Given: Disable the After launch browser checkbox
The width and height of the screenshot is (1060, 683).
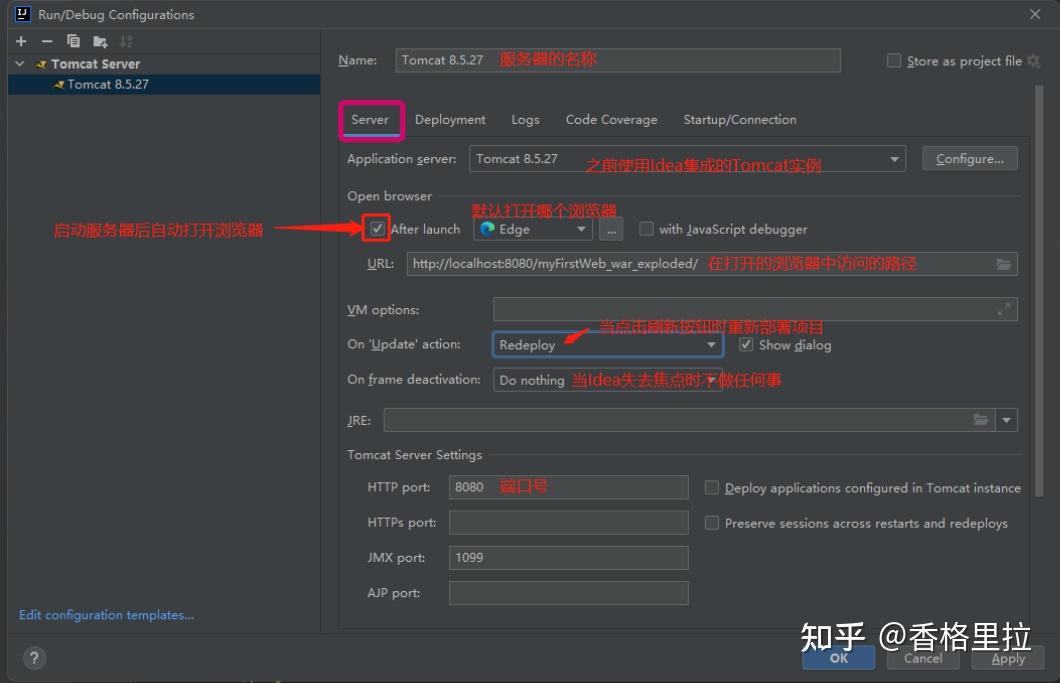Looking at the screenshot, I should (x=376, y=228).
